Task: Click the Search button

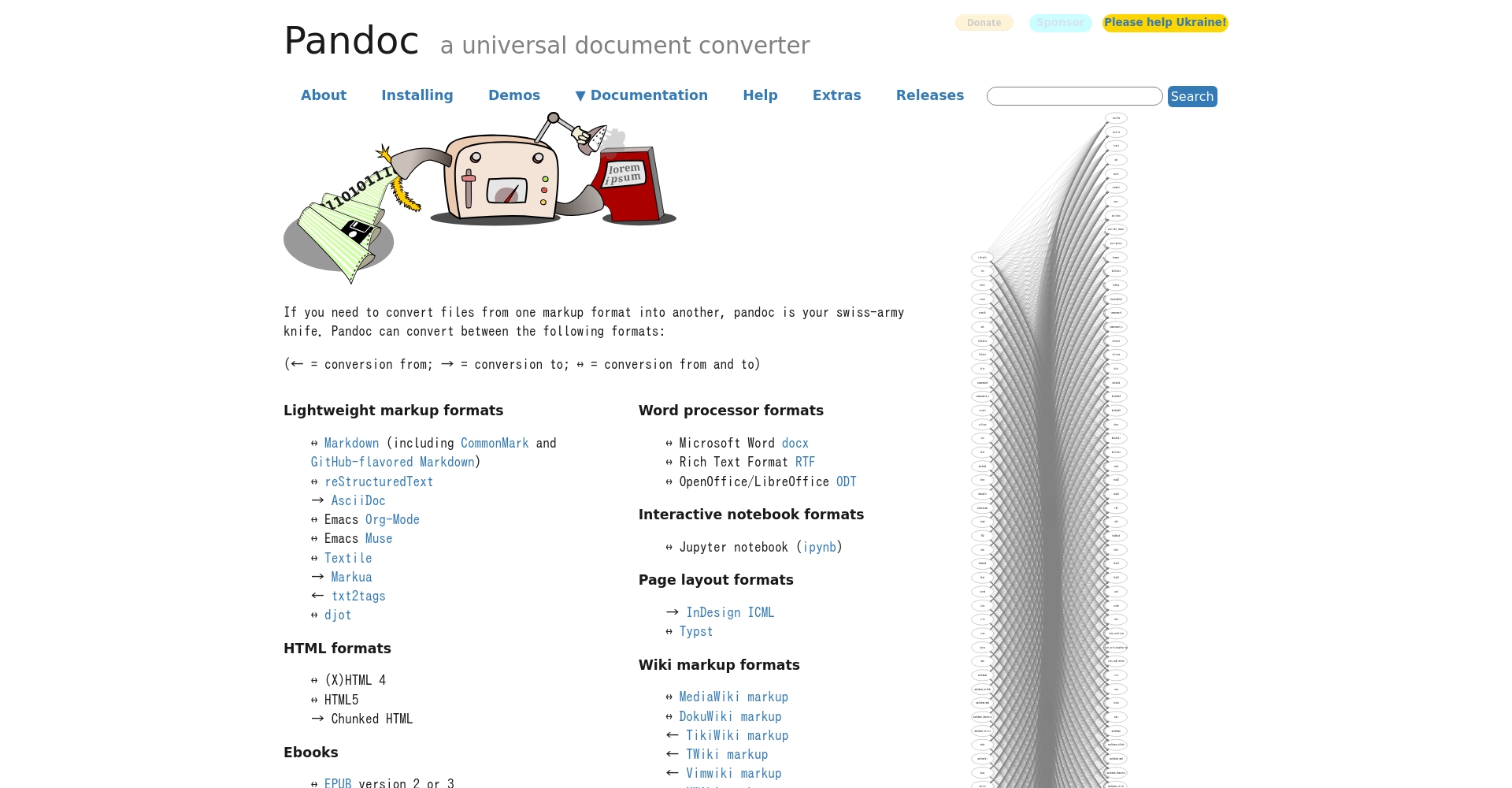Action: (1192, 96)
